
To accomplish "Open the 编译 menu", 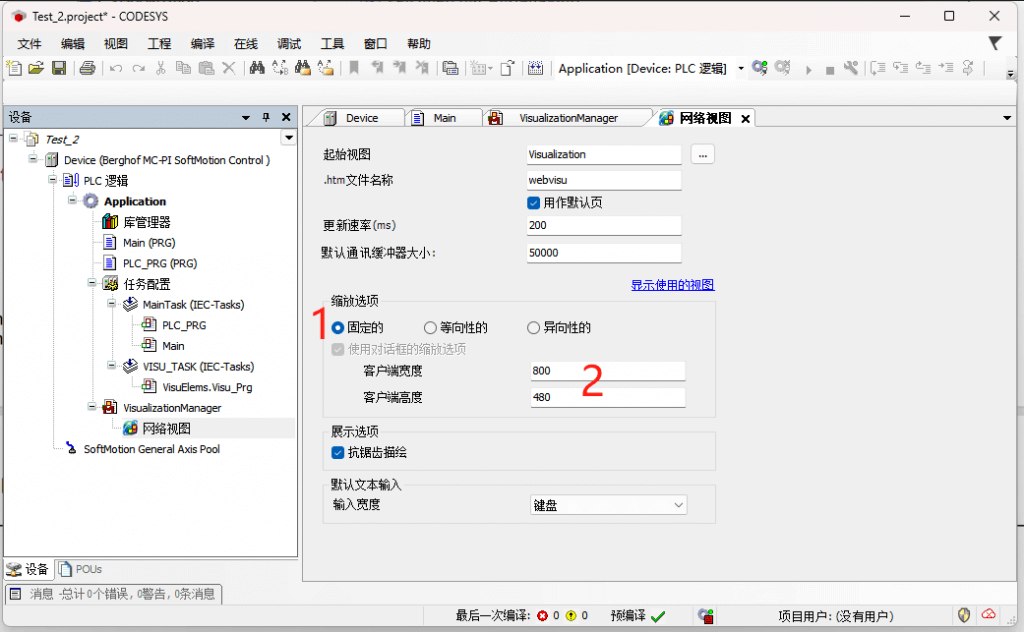I will (x=202, y=44).
